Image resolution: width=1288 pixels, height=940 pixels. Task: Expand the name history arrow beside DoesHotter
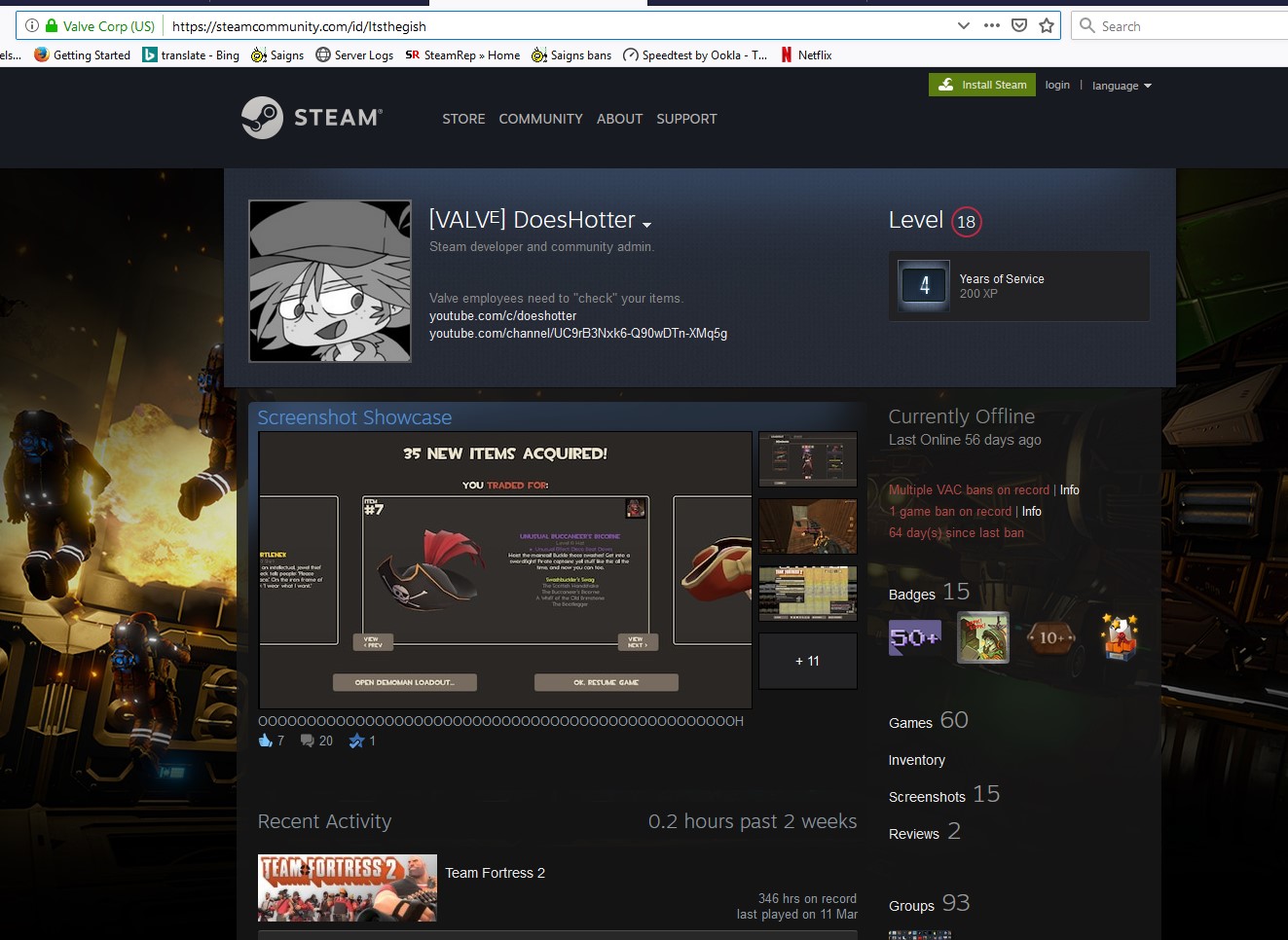647,225
